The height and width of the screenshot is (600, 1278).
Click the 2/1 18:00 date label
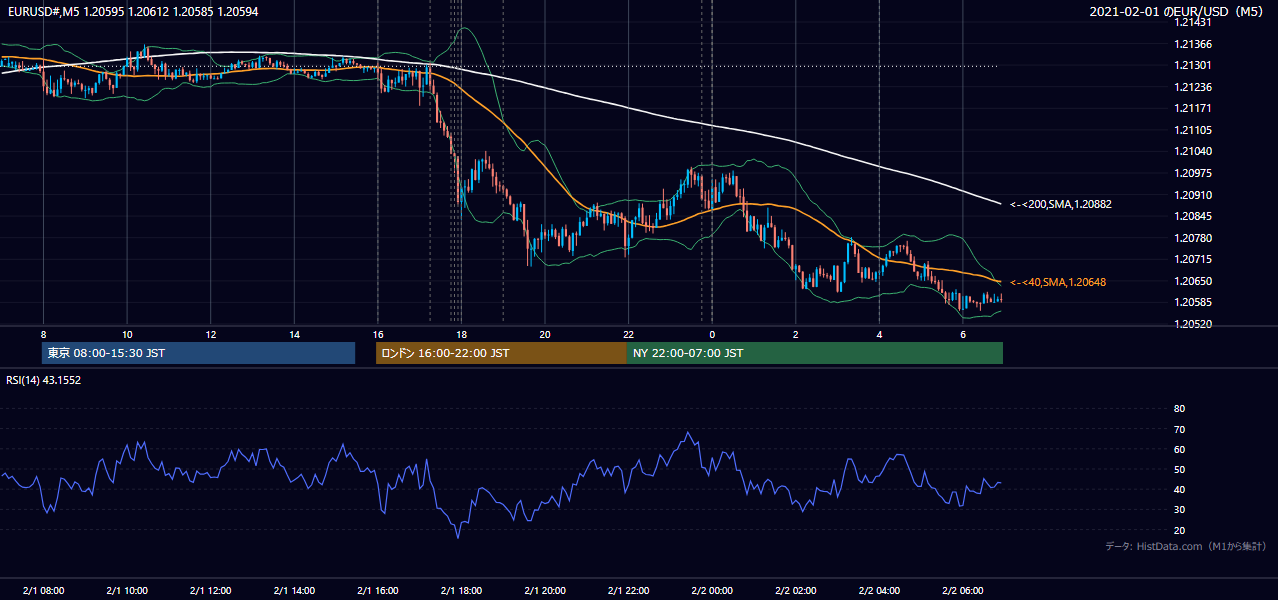click(x=461, y=590)
